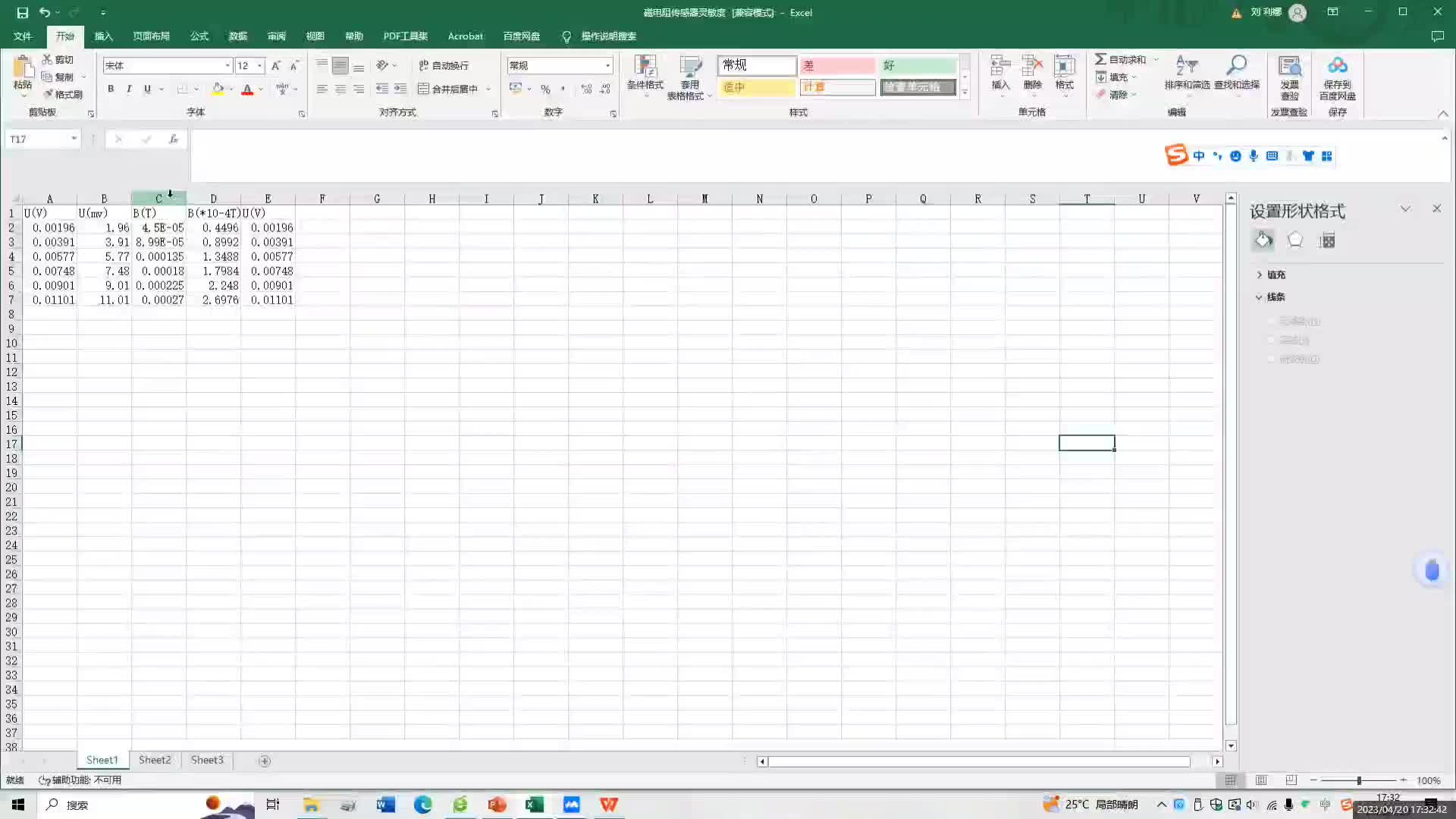Screen dimensions: 1456x819
Task: Click cell A2 input field
Action: coord(49,227)
